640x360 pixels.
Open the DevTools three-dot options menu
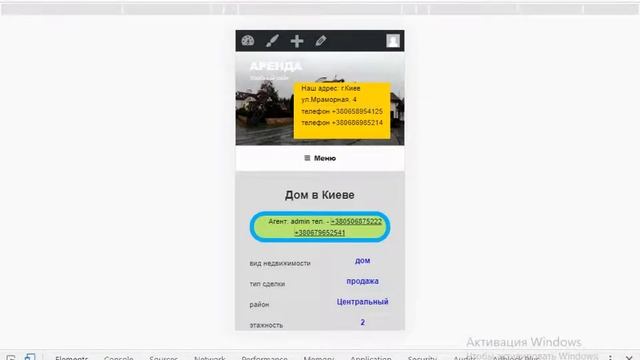click(611, 357)
